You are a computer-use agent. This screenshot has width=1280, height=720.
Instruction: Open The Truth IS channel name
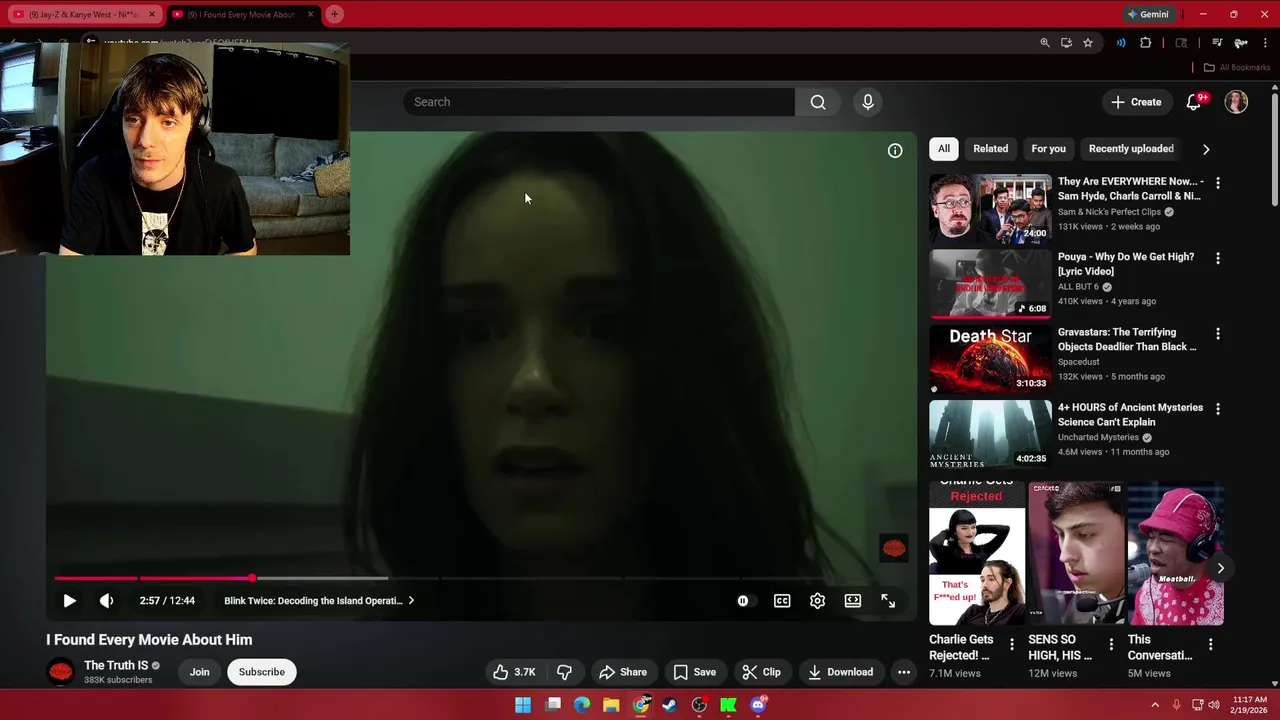(116, 665)
